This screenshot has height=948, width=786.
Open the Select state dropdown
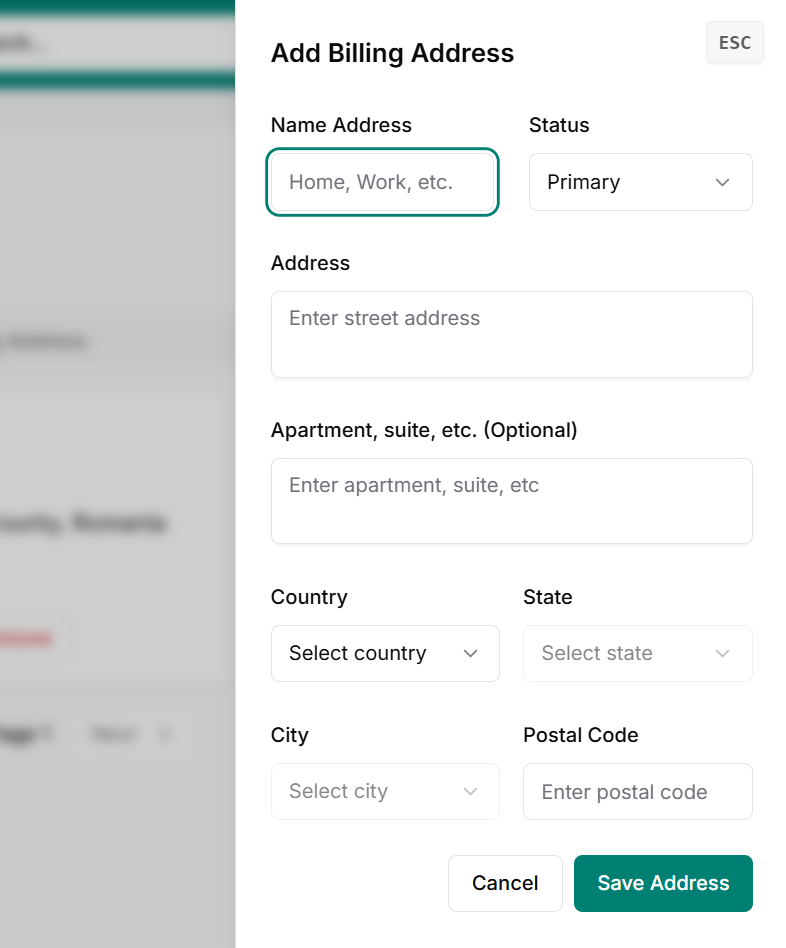pos(637,653)
